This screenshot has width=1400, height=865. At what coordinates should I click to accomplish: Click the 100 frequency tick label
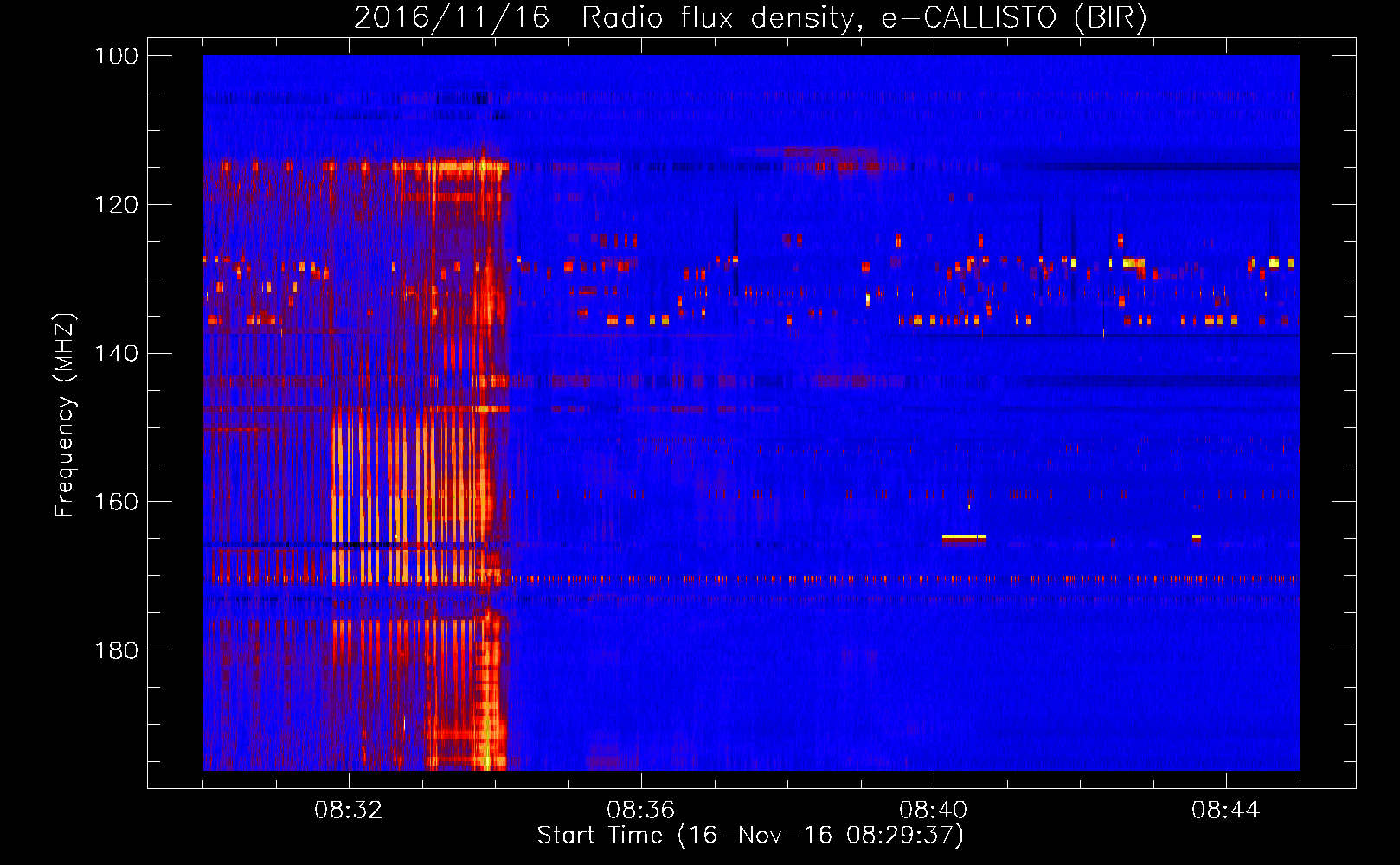(x=116, y=56)
